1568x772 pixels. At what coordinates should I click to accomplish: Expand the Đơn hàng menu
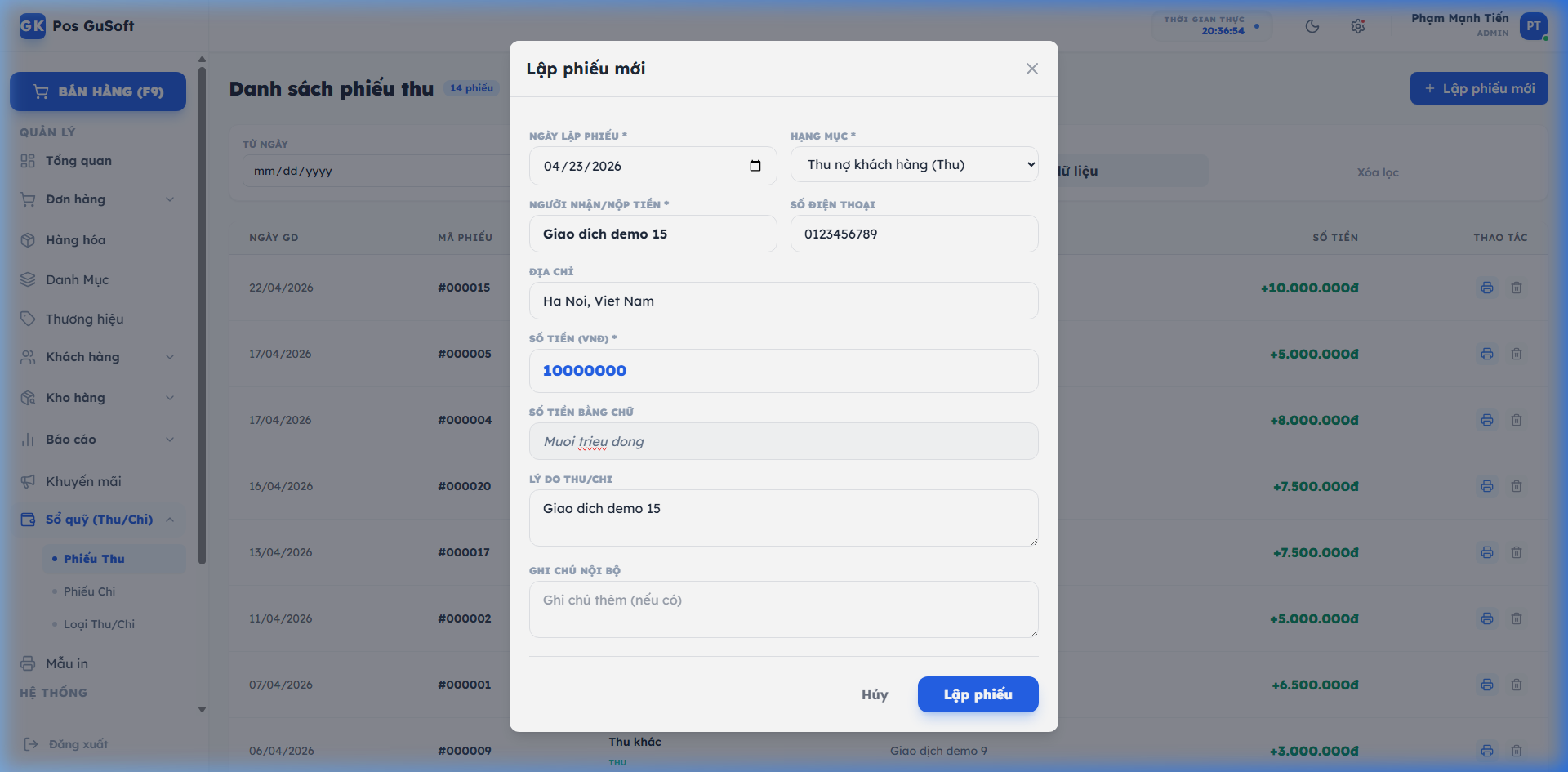pyautogui.click(x=170, y=199)
